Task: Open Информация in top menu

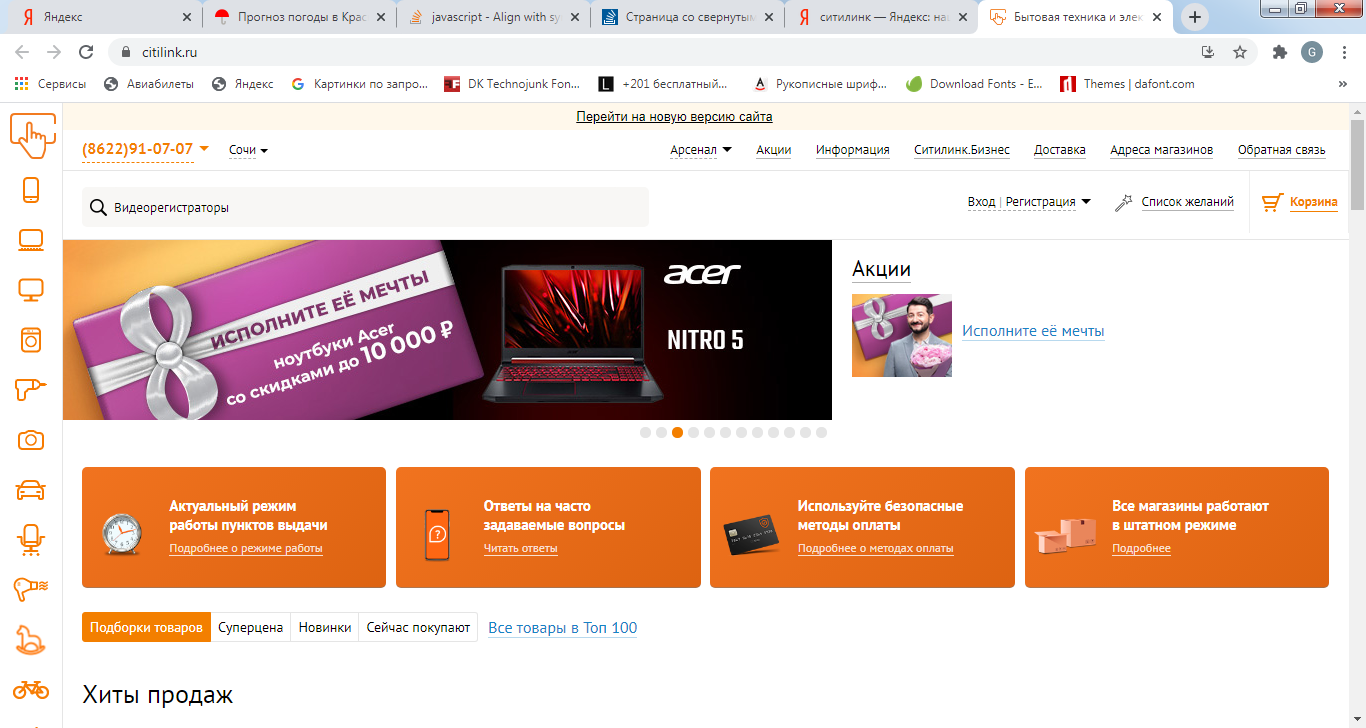Action: 853,150
